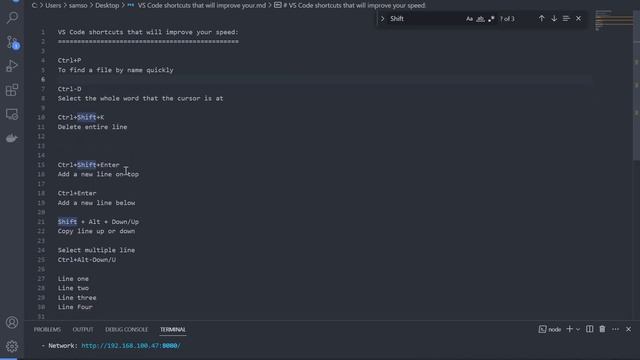Viewport: 640px width, 360px height.
Task: Open the Docker view
Action: pos(12,138)
